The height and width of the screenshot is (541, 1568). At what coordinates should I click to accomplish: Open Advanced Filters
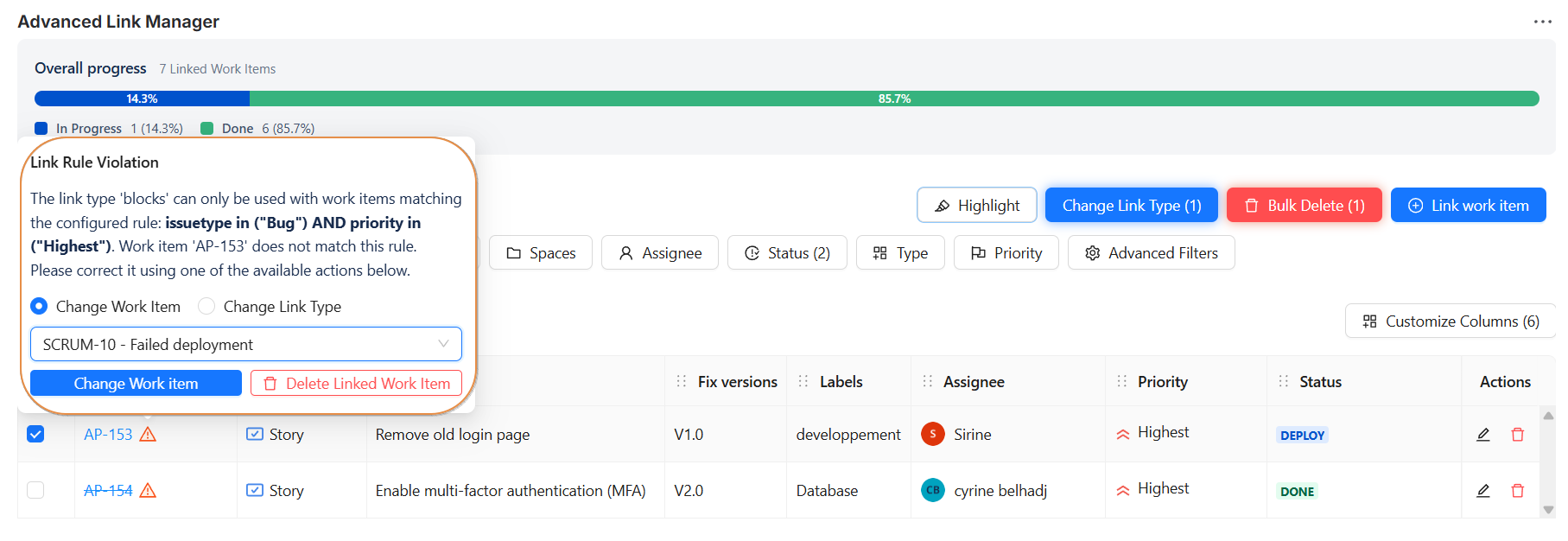(1151, 253)
